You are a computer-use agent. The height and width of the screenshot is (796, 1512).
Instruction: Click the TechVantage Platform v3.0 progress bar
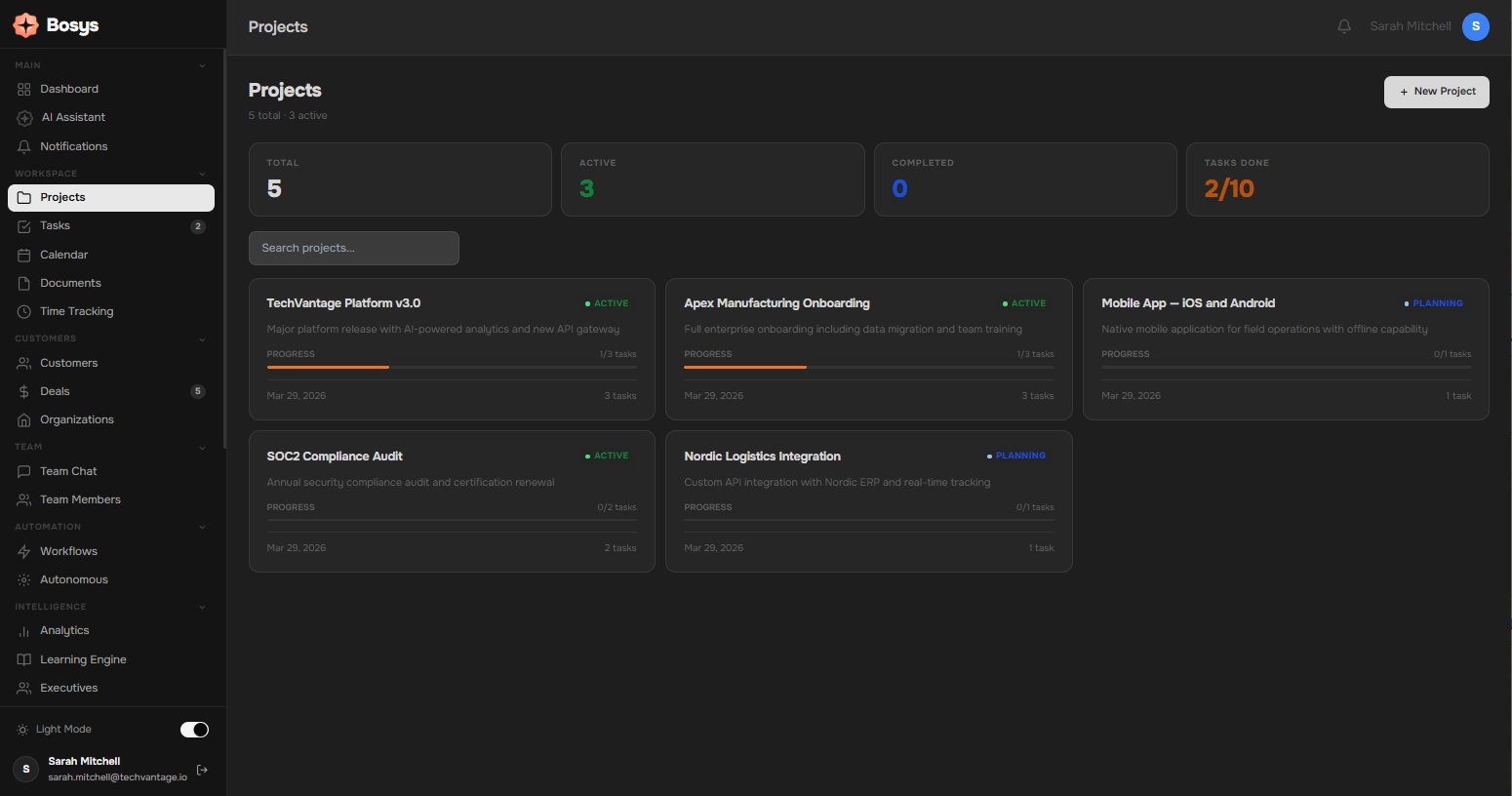pos(451,367)
